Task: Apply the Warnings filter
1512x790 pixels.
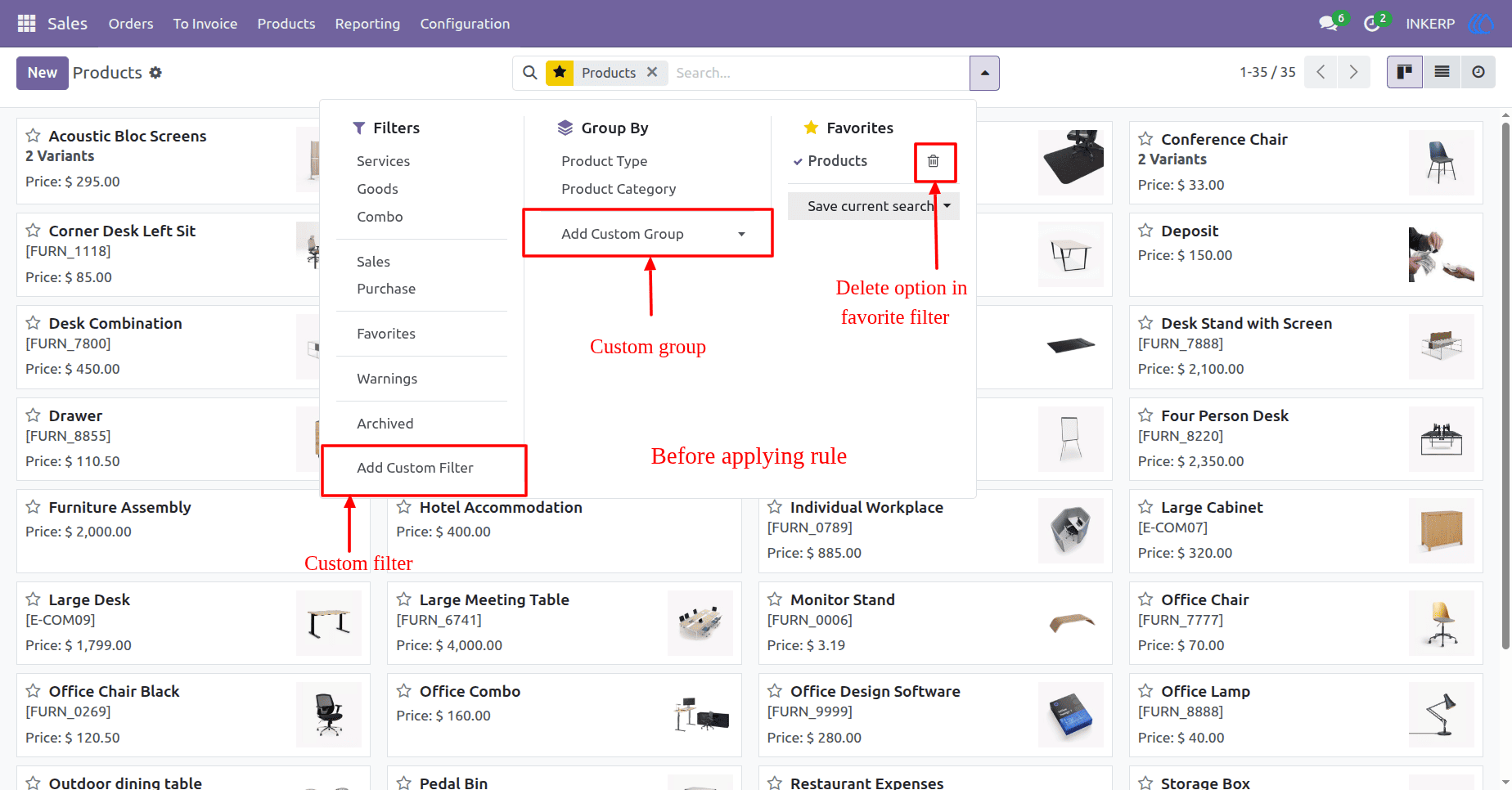Action: tap(387, 379)
